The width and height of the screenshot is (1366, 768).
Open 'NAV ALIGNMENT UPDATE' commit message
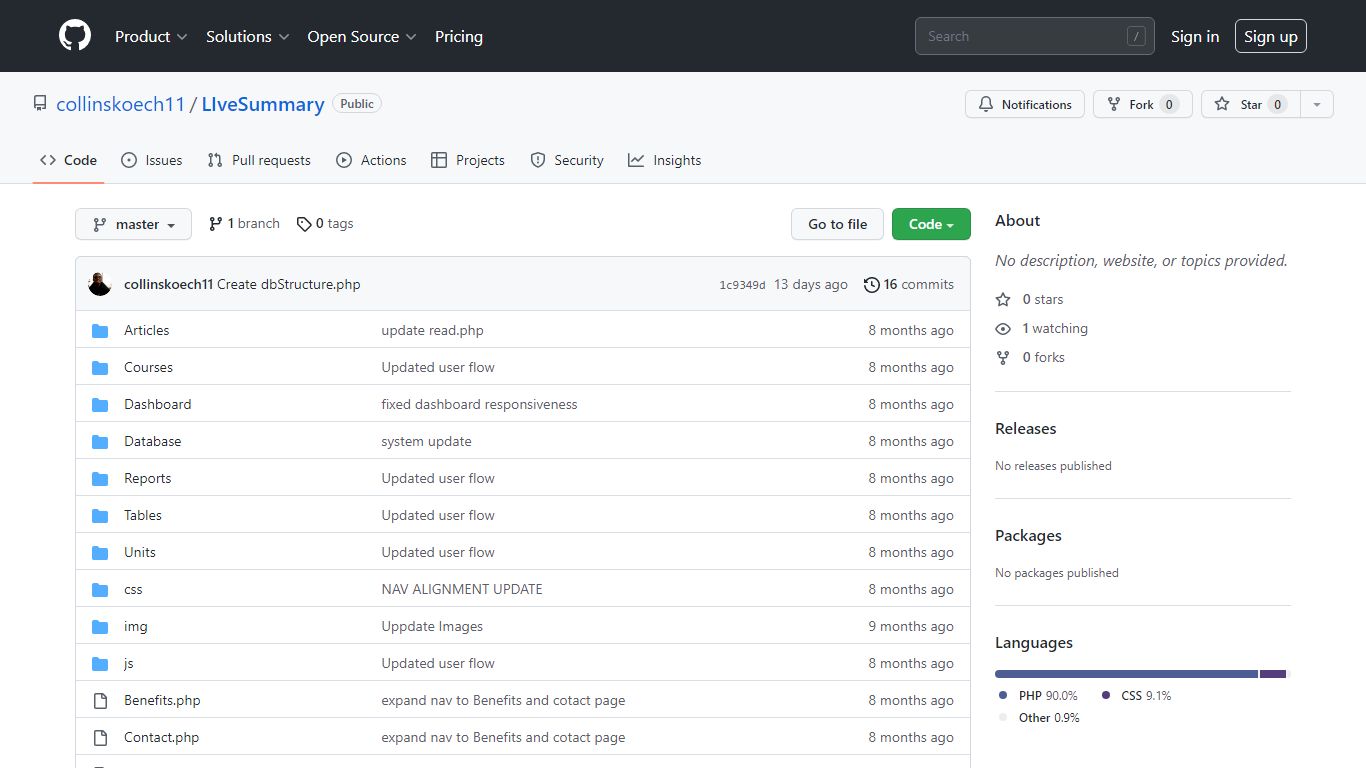(462, 589)
